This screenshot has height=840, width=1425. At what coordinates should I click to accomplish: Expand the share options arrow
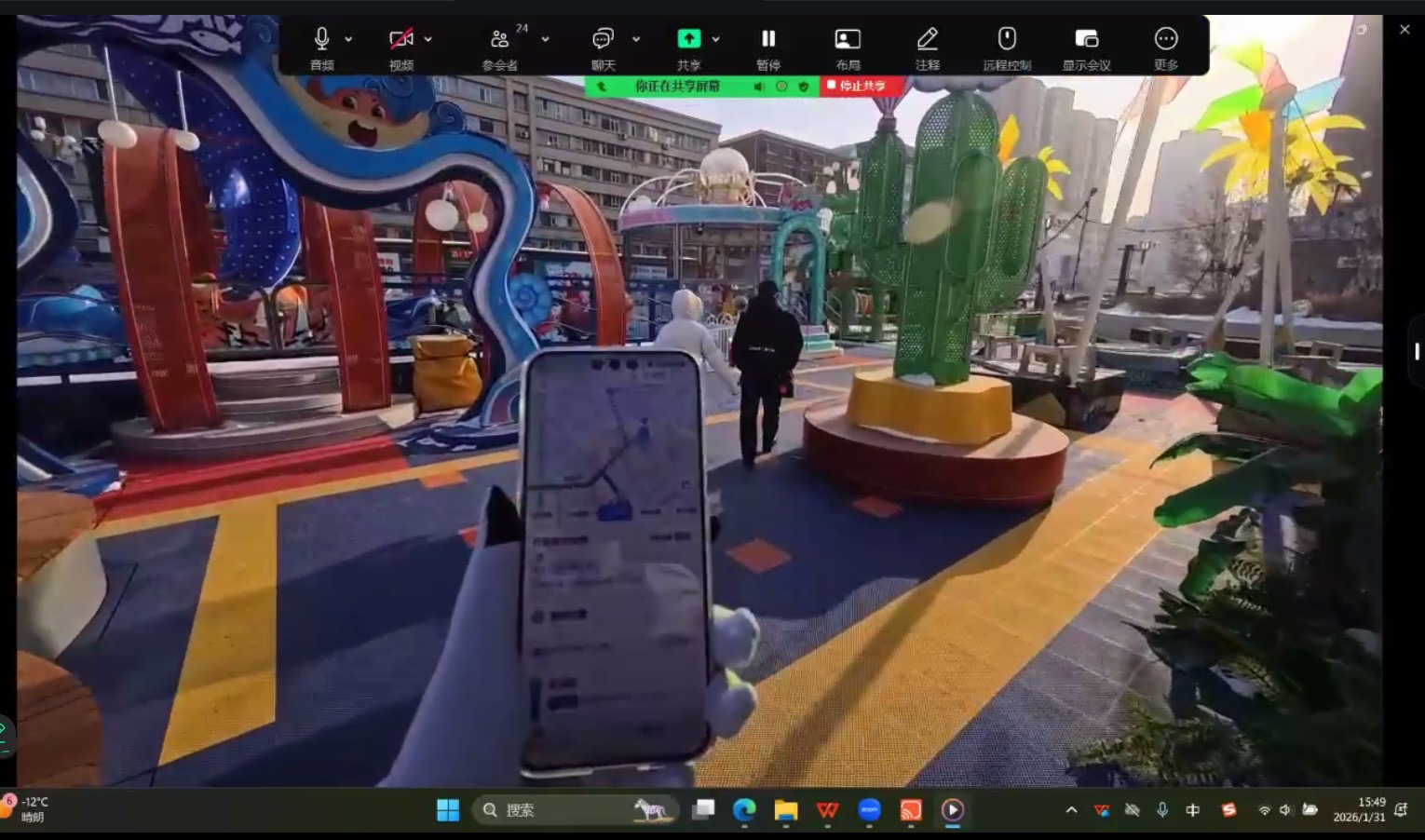pos(715,39)
